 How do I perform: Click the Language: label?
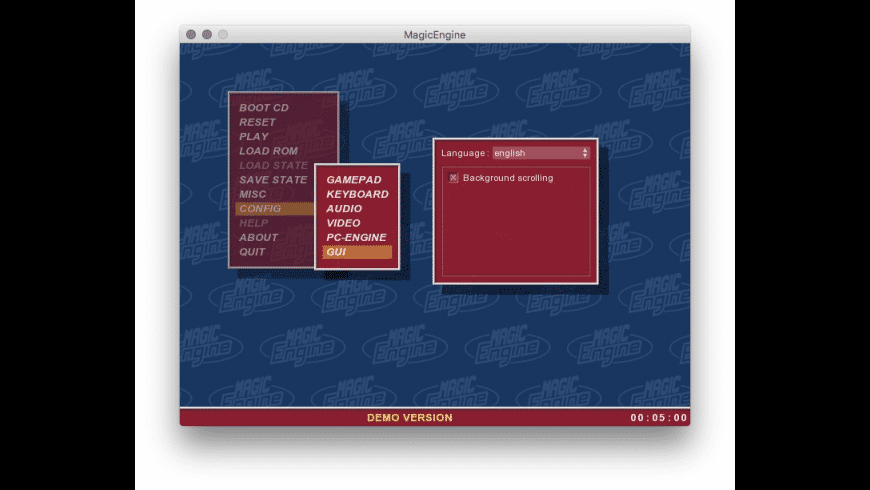point(465,153)
